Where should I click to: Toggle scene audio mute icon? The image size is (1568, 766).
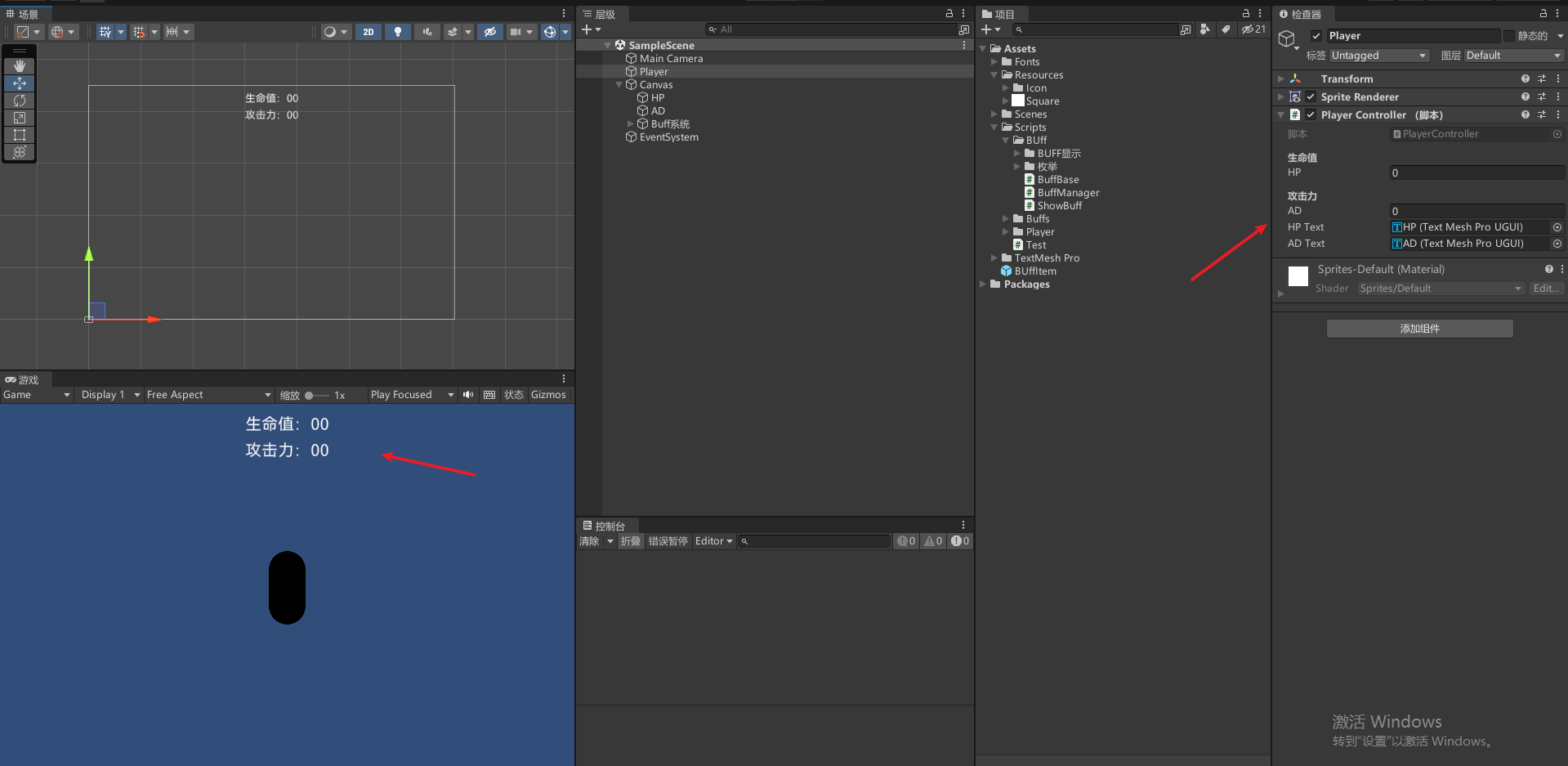[427, 32]
